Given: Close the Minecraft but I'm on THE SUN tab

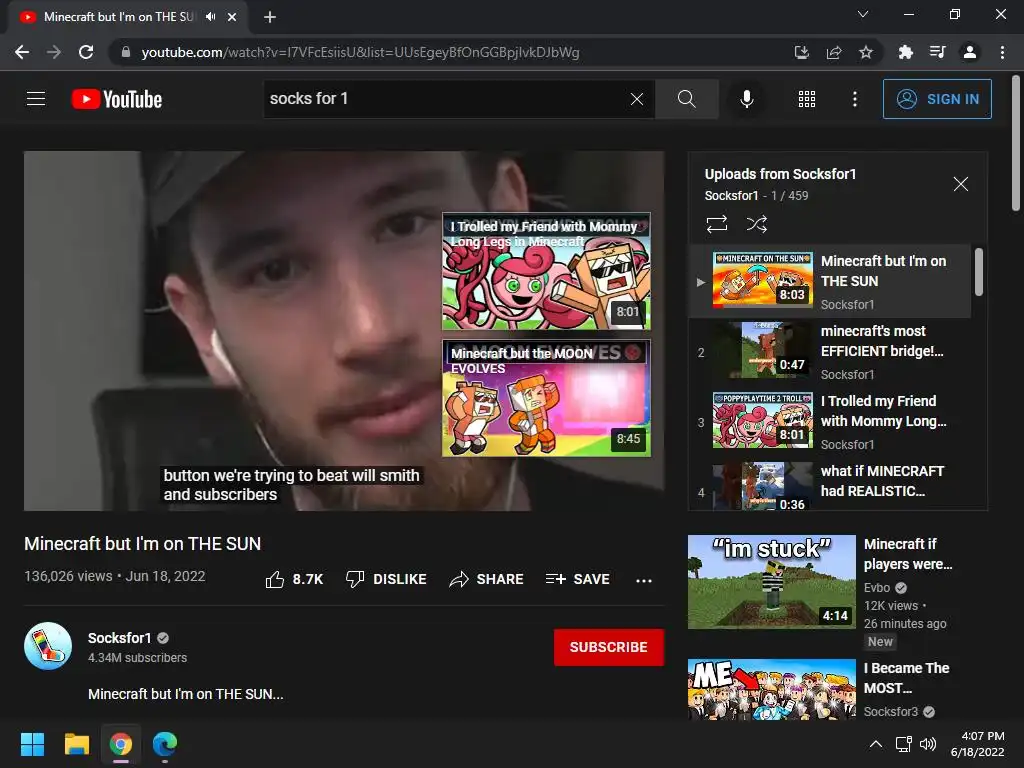Looking at the screenshot, I should 232,17.
